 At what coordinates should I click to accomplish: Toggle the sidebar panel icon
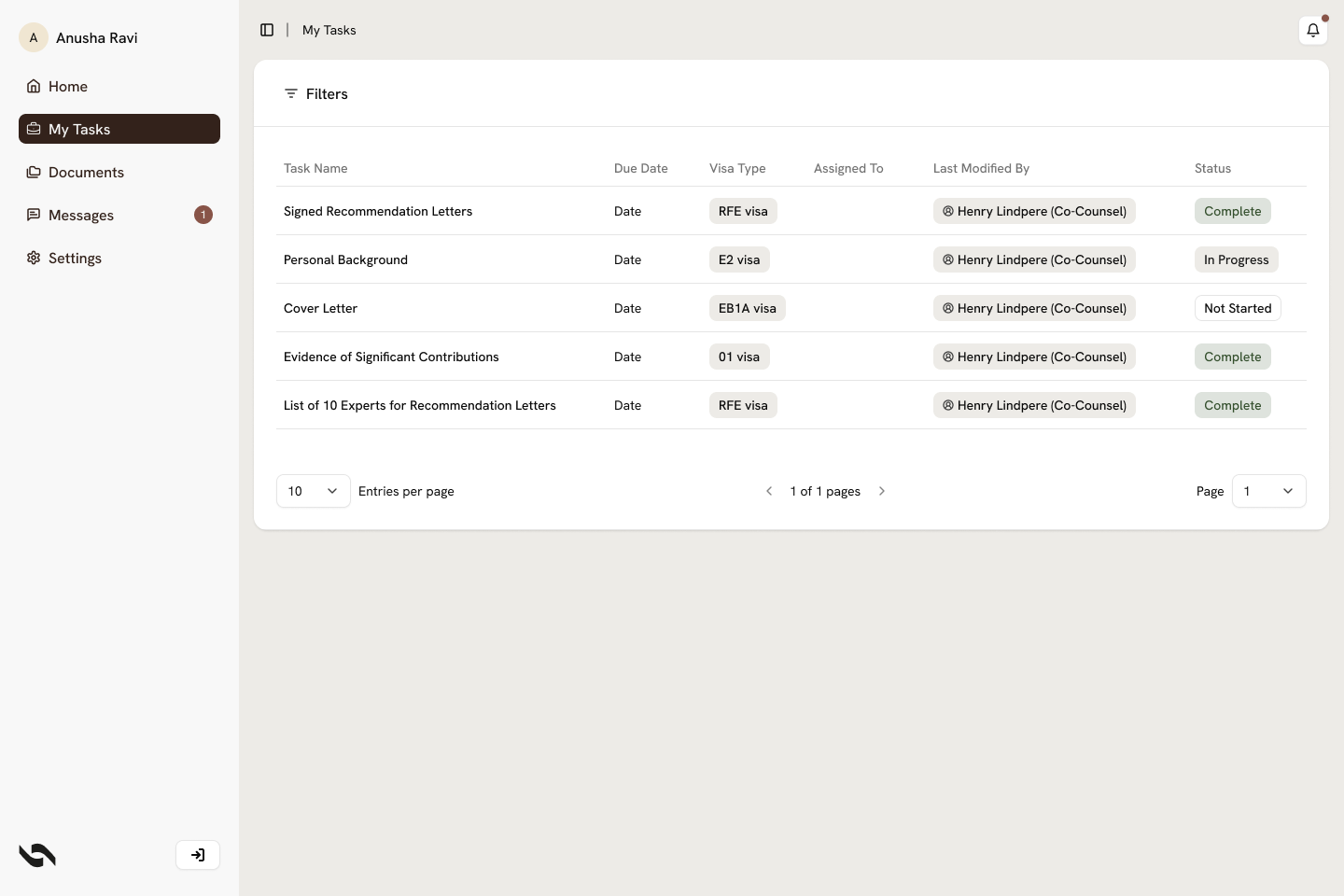[x=267, y=30]
